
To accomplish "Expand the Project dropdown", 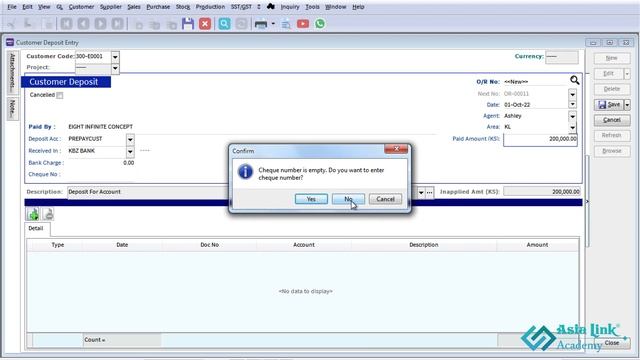I will pyautogui.click(x=115, y=68).
